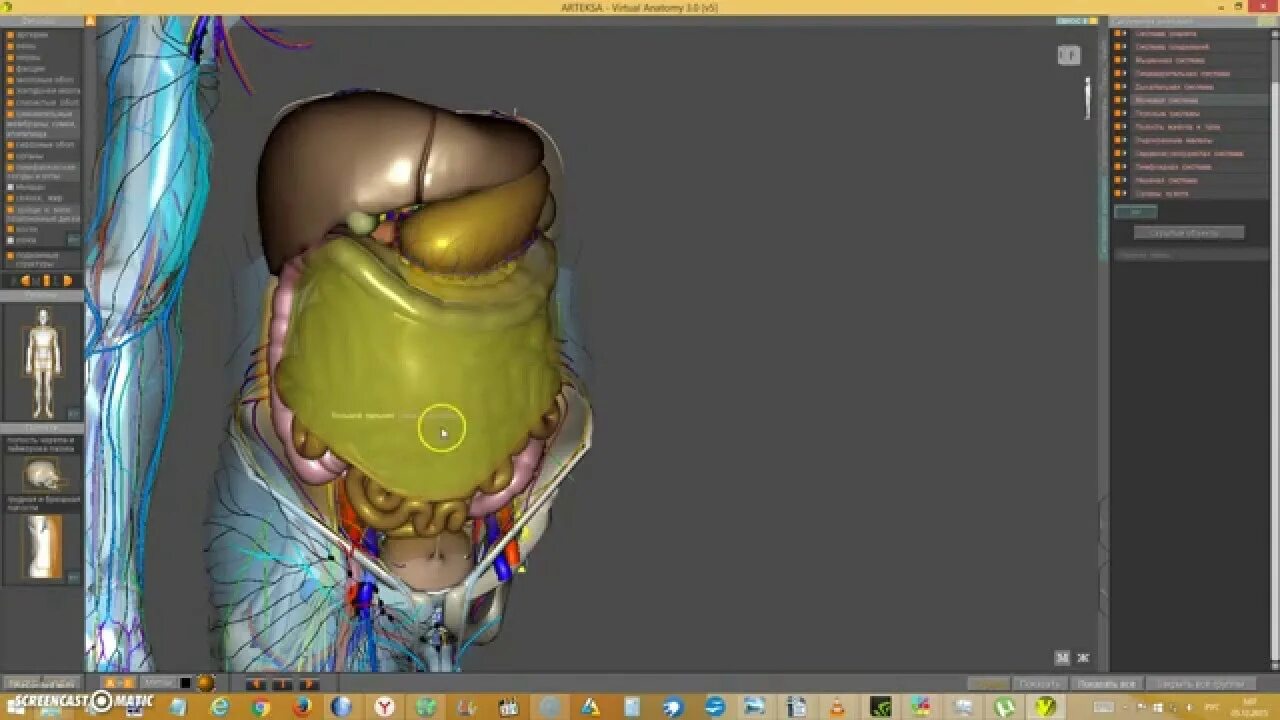The height and width of the screenshot is (720, 1280).
Task: Open the Windows Start button
Action: pos(15,707)
